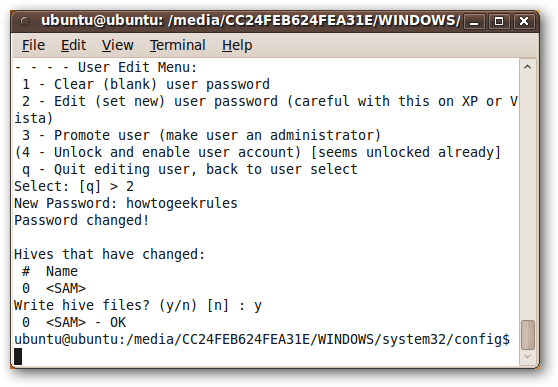Maximize the terminal window
Image resolution: width=558 pixels, height=387 pixels.
(499, 22)
